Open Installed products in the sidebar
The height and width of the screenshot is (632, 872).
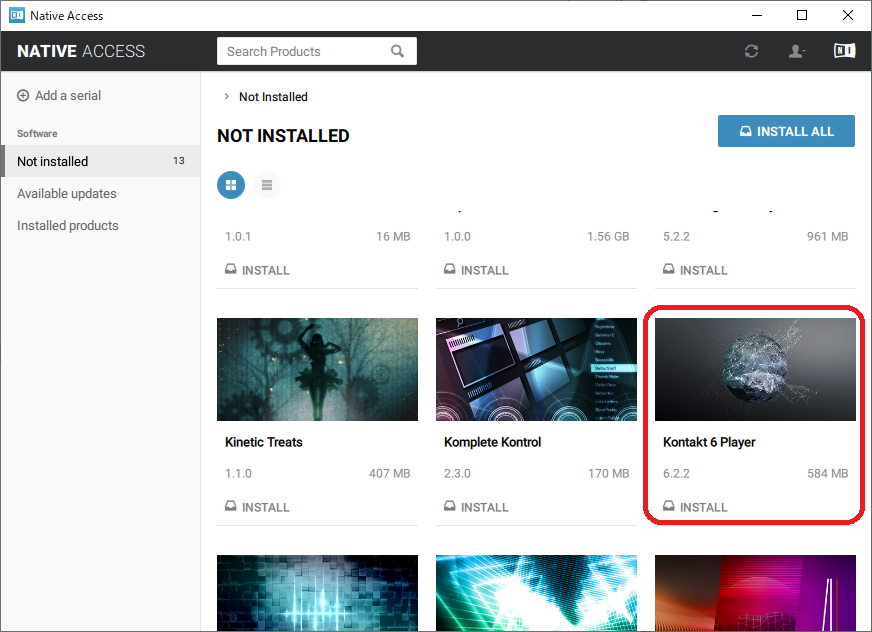pos(68,225)
